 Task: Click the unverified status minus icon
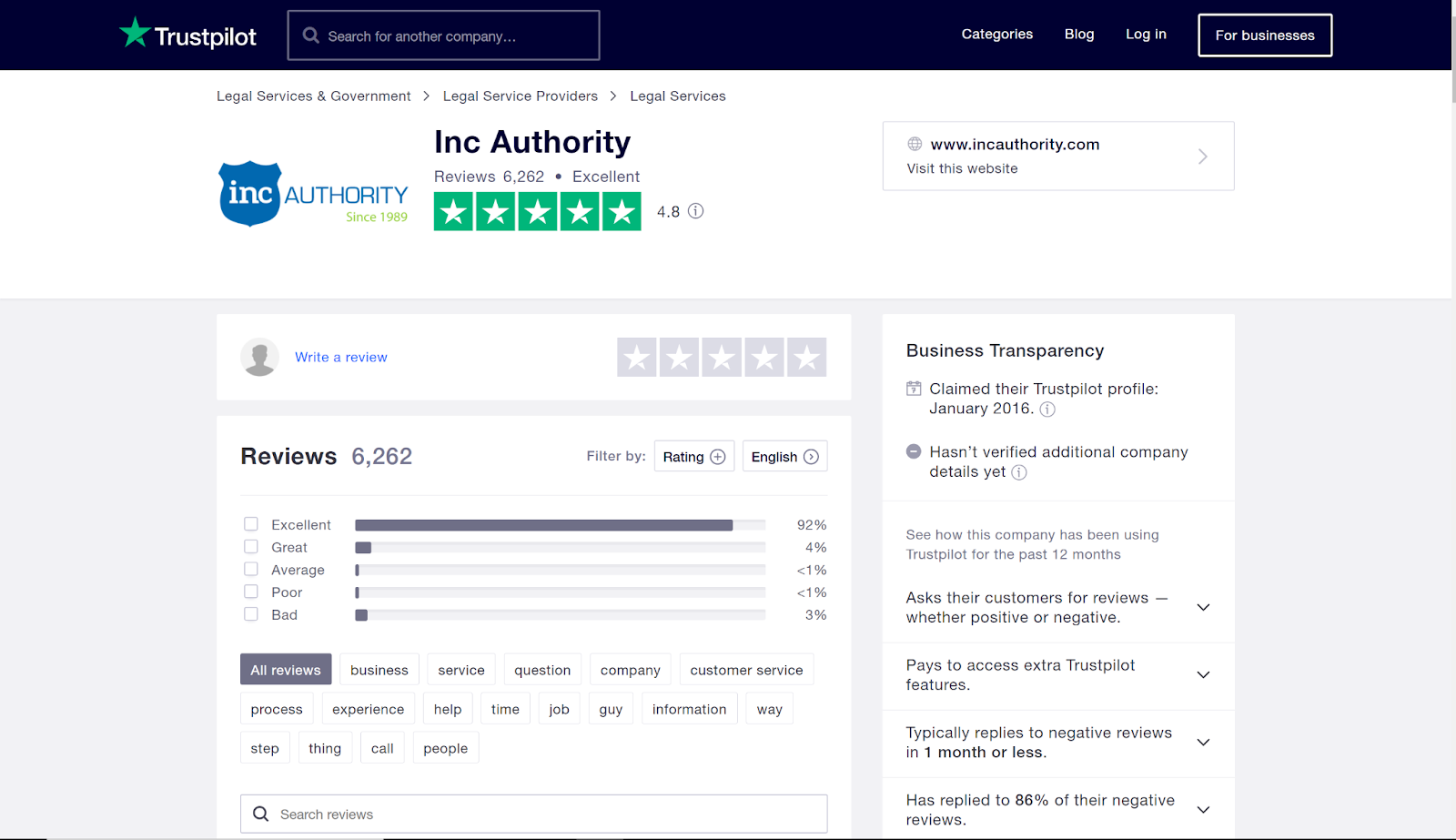click(x=914, y=451)
